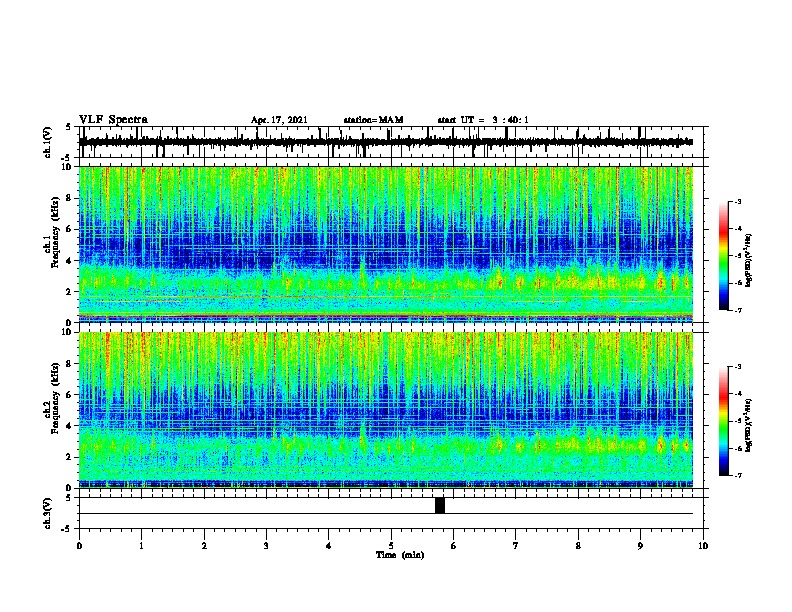
Task: Click the time axis tick label '0'
Action: (79, 545)
